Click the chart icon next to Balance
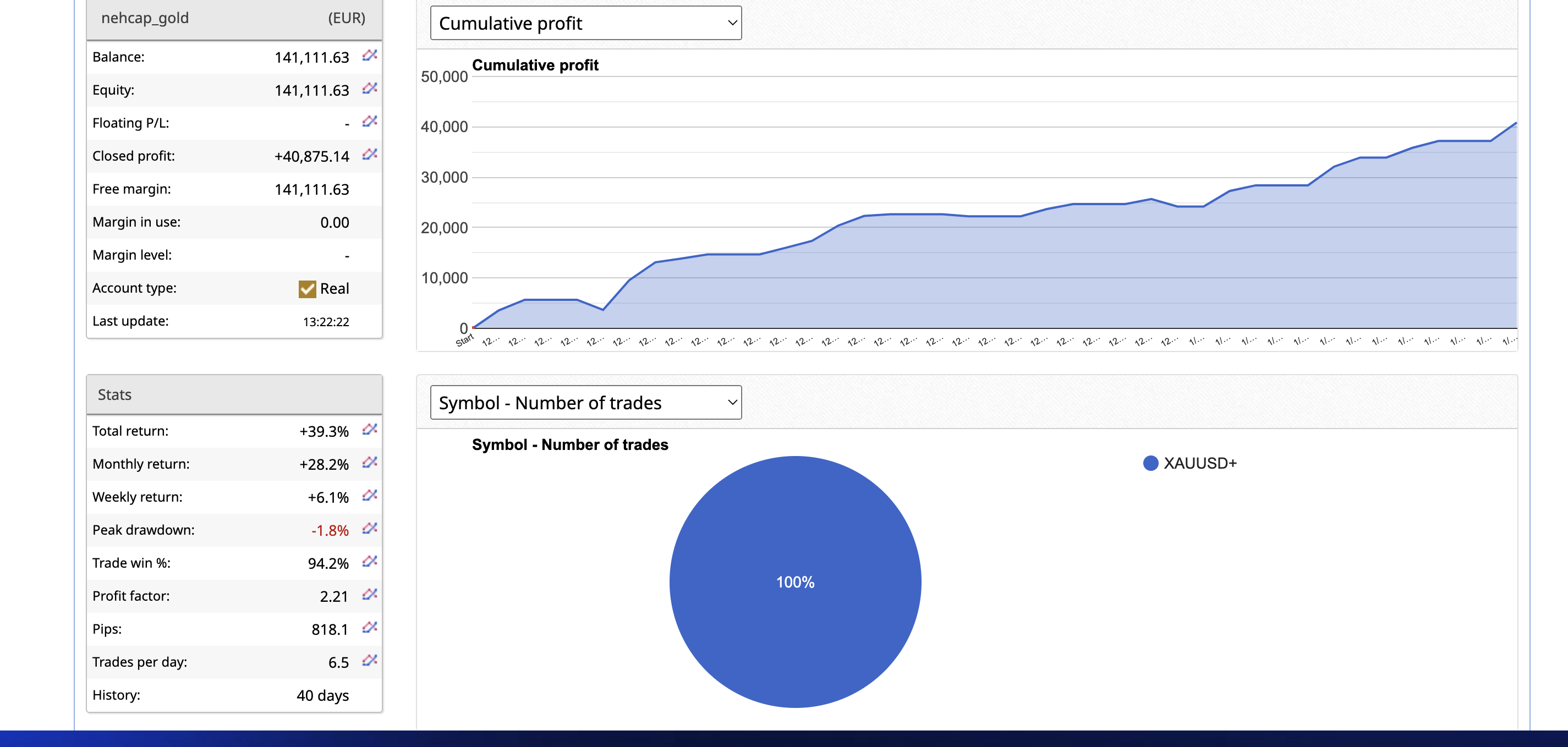Screen dimensions: 1568x747 (x=370, y=56)
